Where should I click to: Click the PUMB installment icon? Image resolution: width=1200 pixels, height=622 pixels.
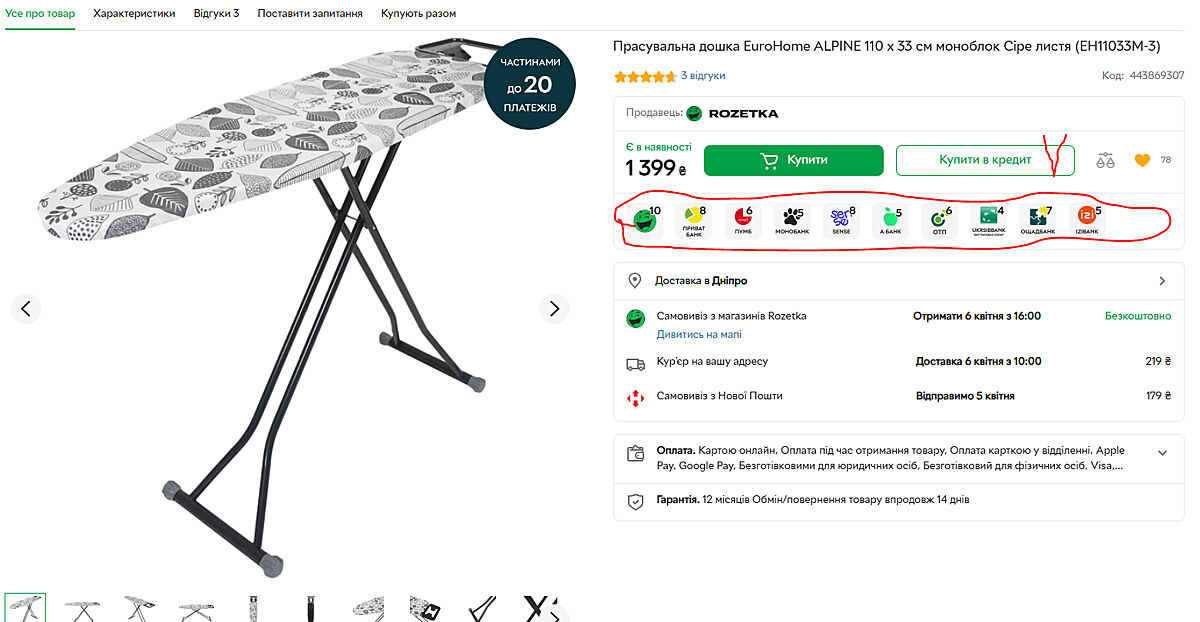(743, 219)
